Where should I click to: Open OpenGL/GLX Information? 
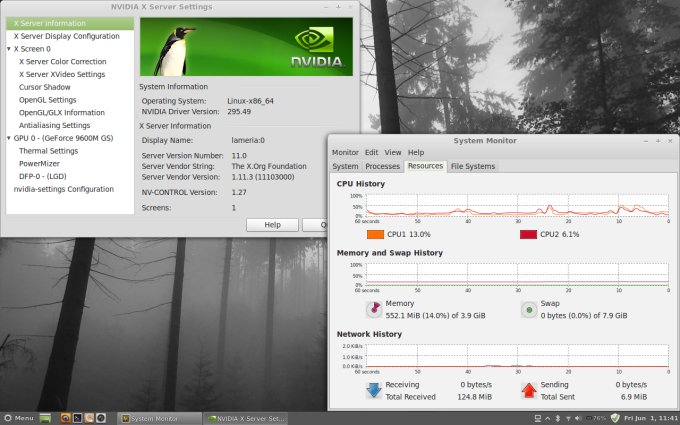62,113
